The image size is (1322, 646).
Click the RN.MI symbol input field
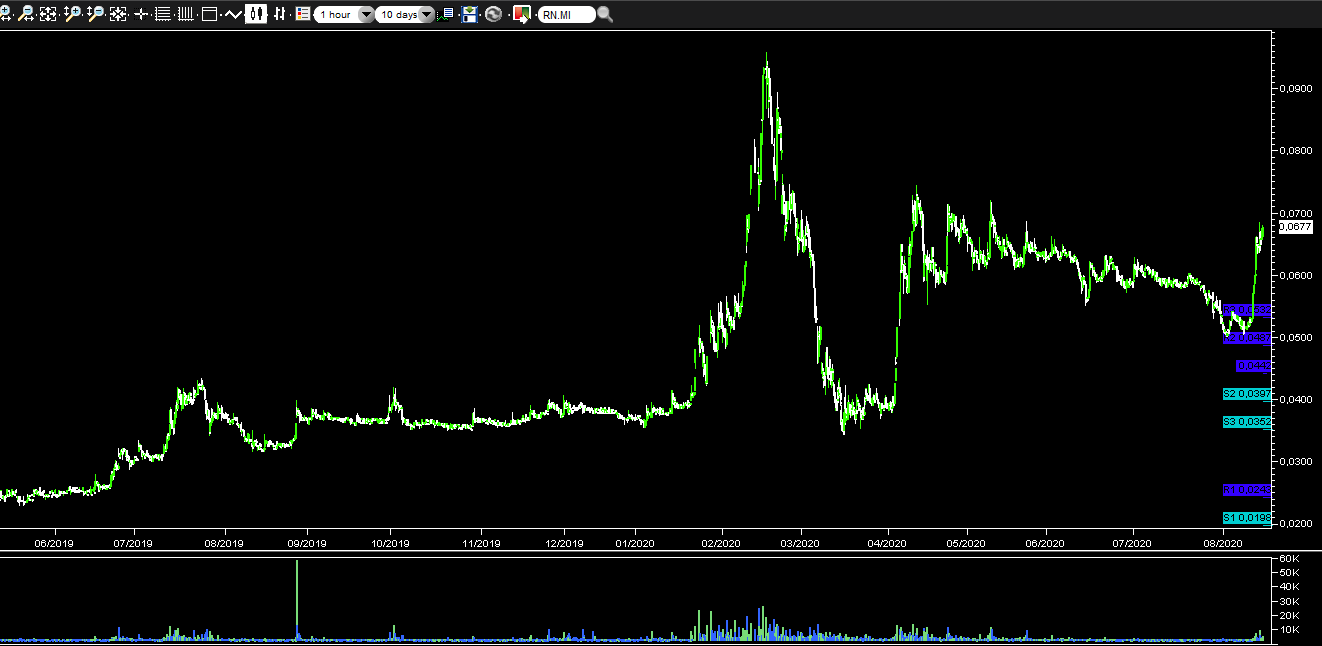click(x=566, y=15)
